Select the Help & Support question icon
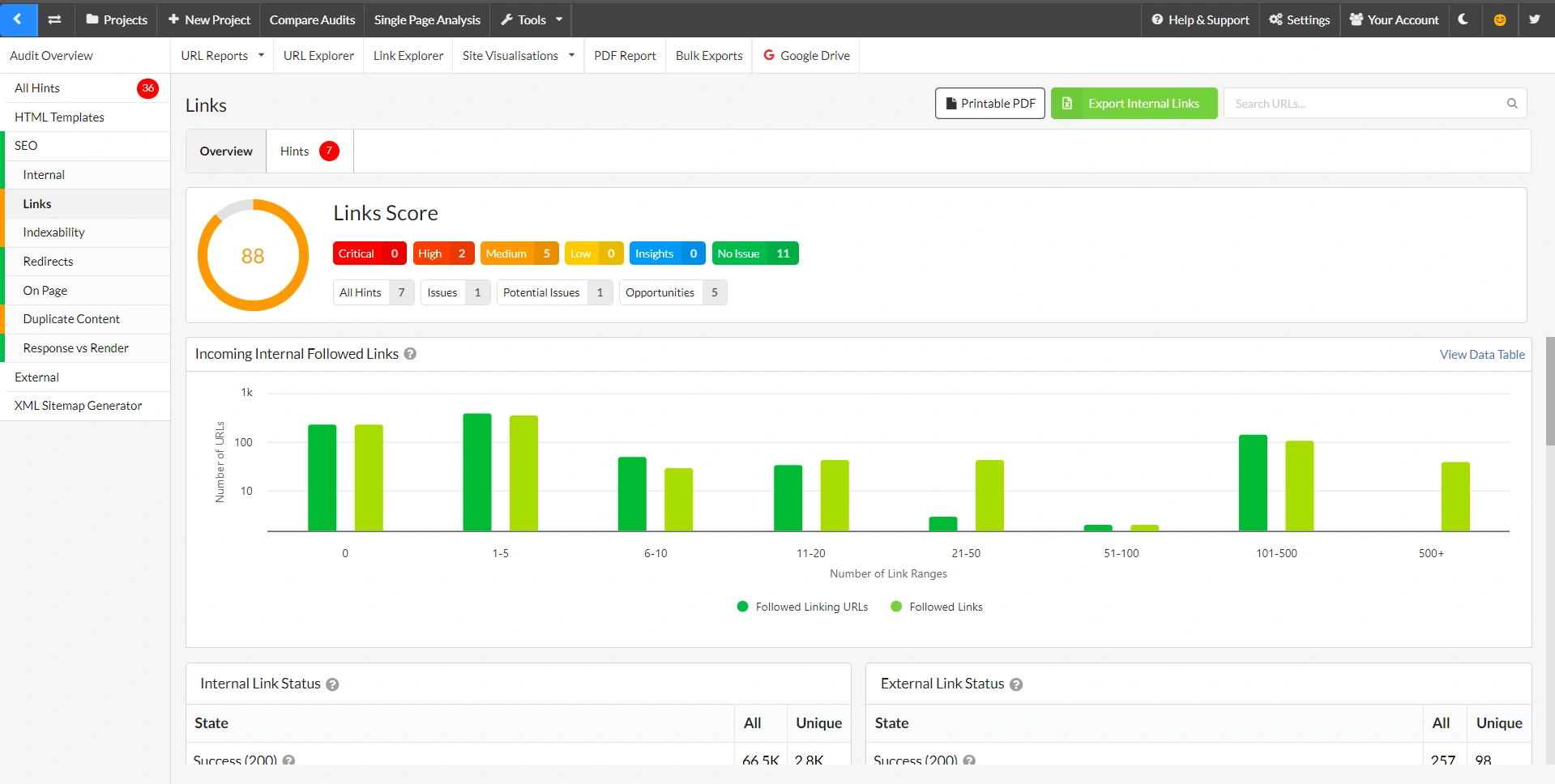Image resolution: width=1555 pixels, height=784 pixels. (1157, 19)
